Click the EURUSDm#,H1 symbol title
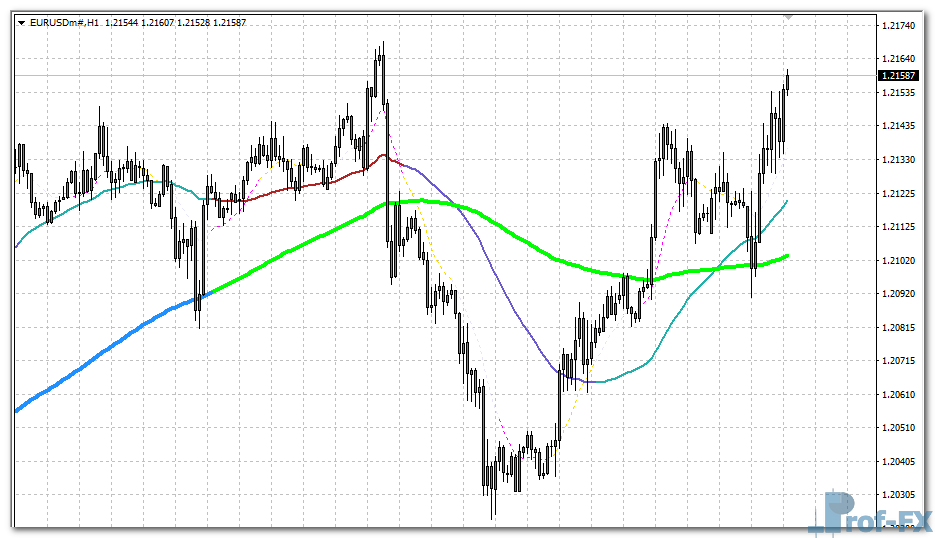Viewport: 935px width, 538px height. point(64,22)
